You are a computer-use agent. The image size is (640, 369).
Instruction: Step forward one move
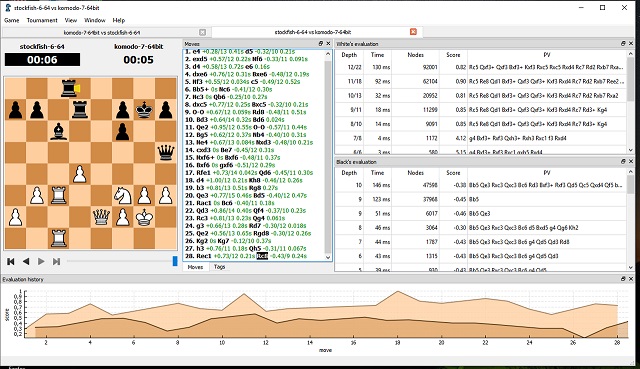41,262
